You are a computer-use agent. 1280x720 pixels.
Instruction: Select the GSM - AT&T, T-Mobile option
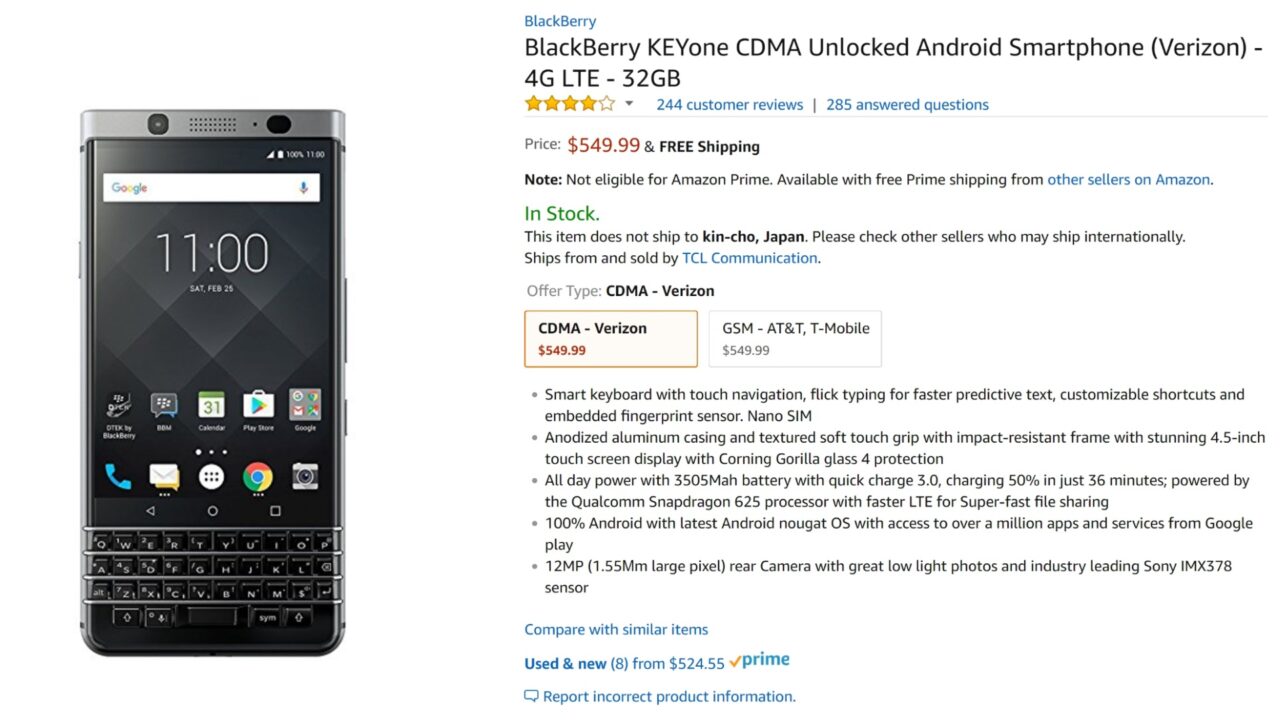795,338
